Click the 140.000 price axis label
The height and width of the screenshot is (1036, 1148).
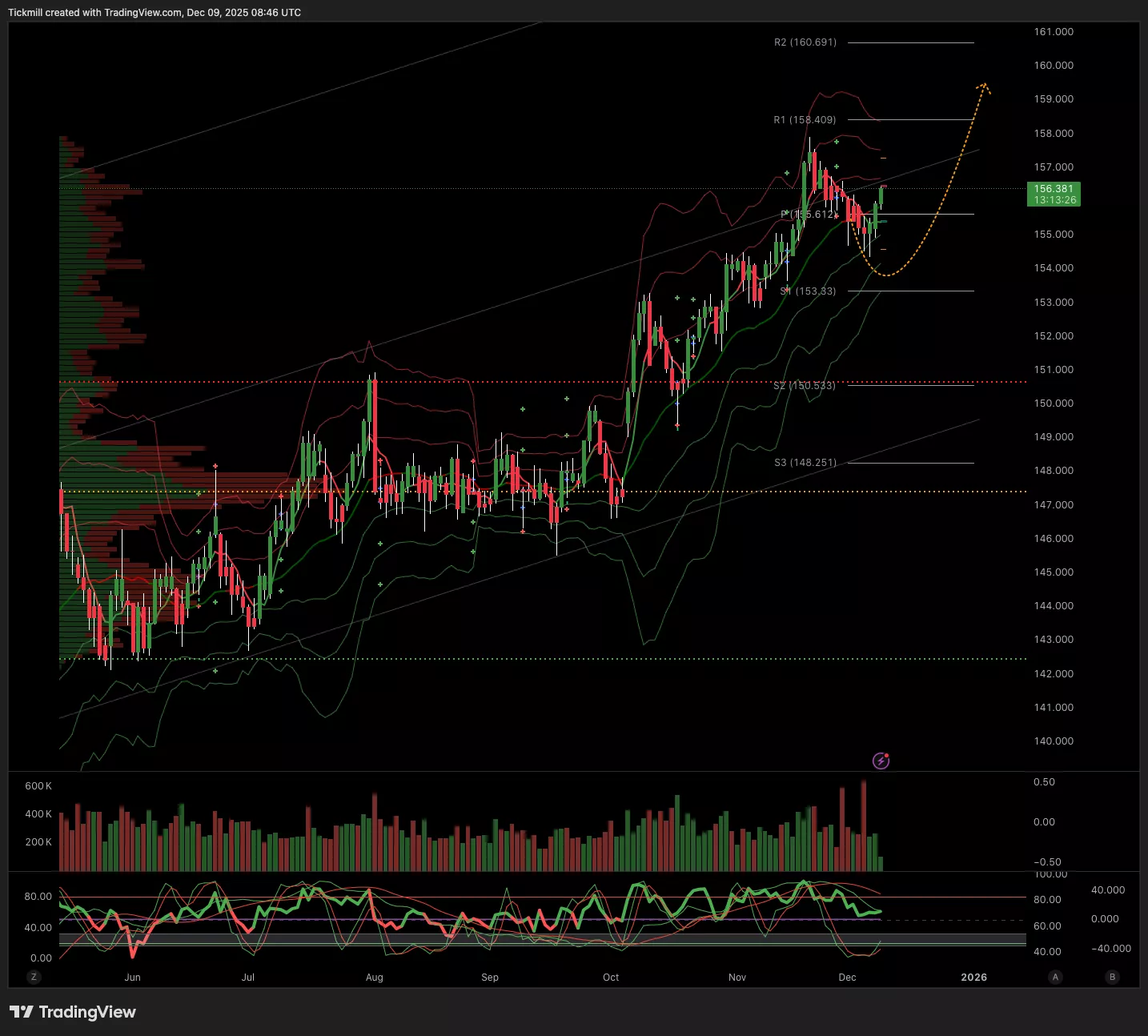point(1054,741)
